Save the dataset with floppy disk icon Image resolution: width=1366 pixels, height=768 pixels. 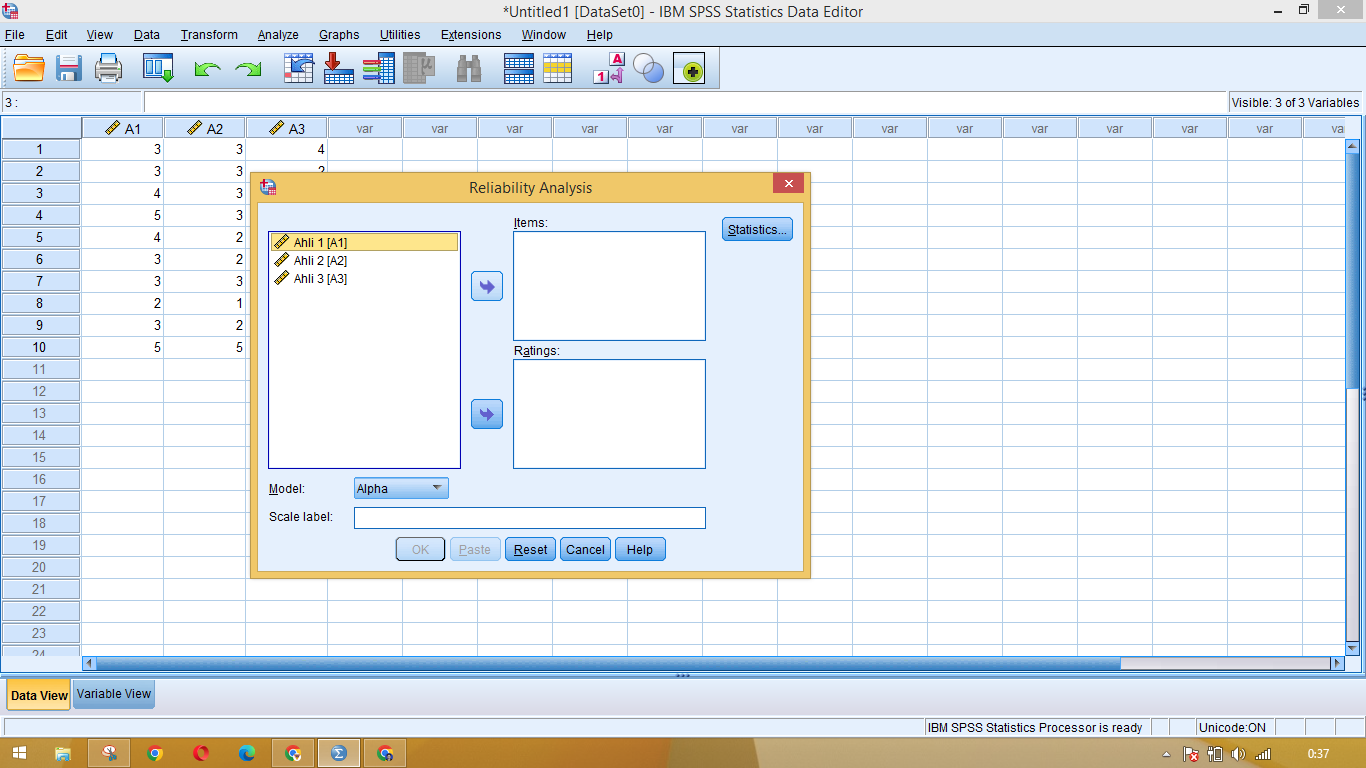click(x=69, y=68)
